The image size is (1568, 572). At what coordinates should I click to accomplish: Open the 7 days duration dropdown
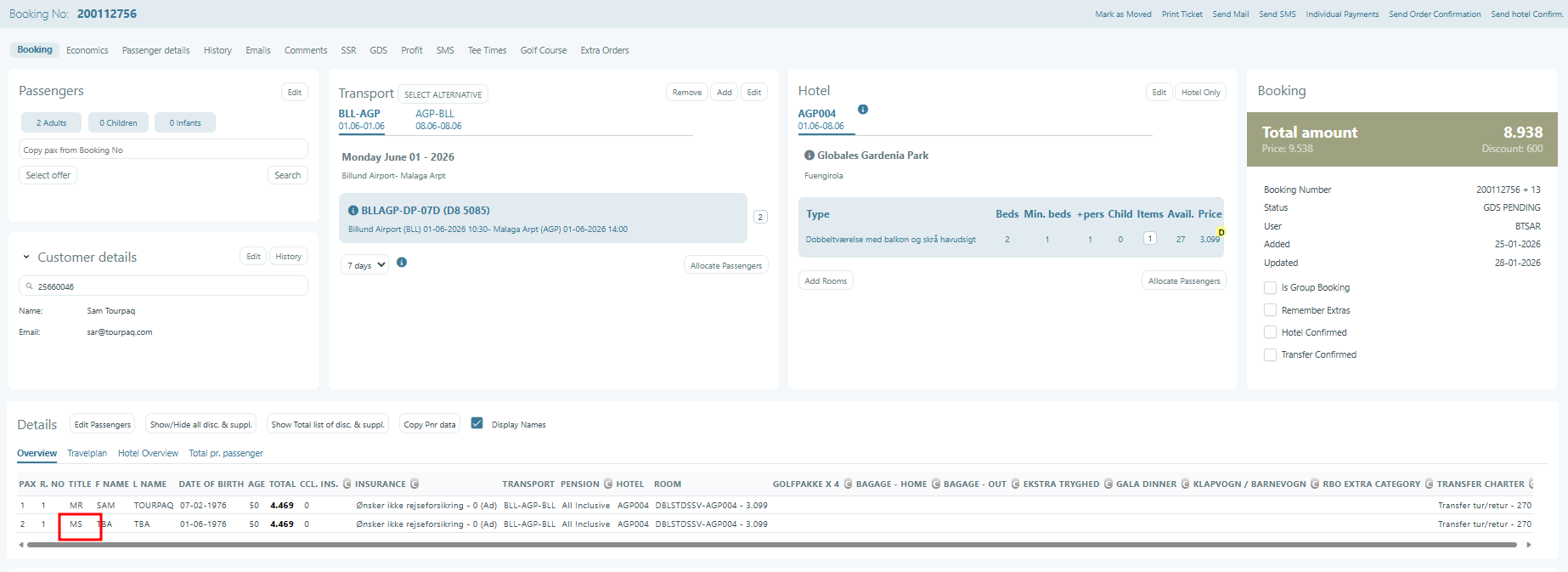click(364, 265)
